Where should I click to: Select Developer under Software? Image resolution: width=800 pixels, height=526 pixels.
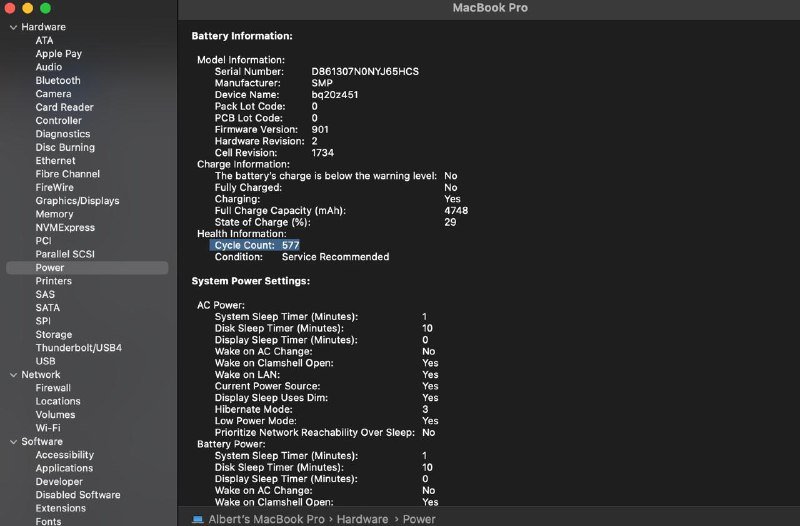(x=59, y=482)
